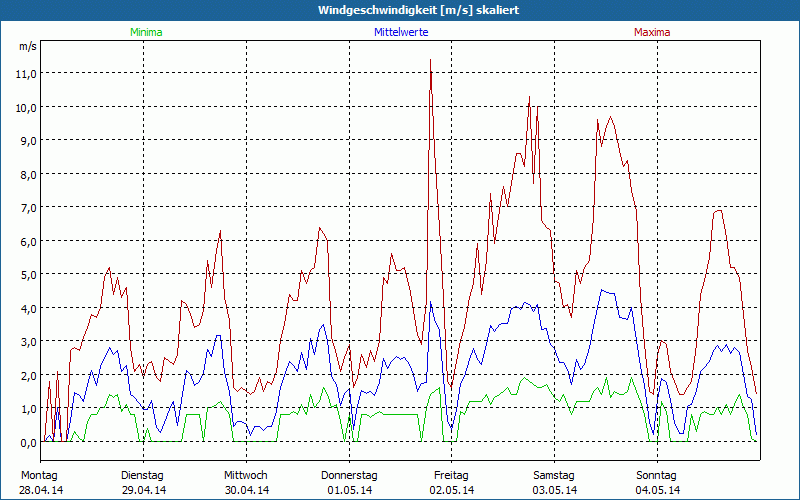The height and width of the screenshot is (500, 800).
Task: Click the '02.05.14' date label
Action: pos(452,490)
